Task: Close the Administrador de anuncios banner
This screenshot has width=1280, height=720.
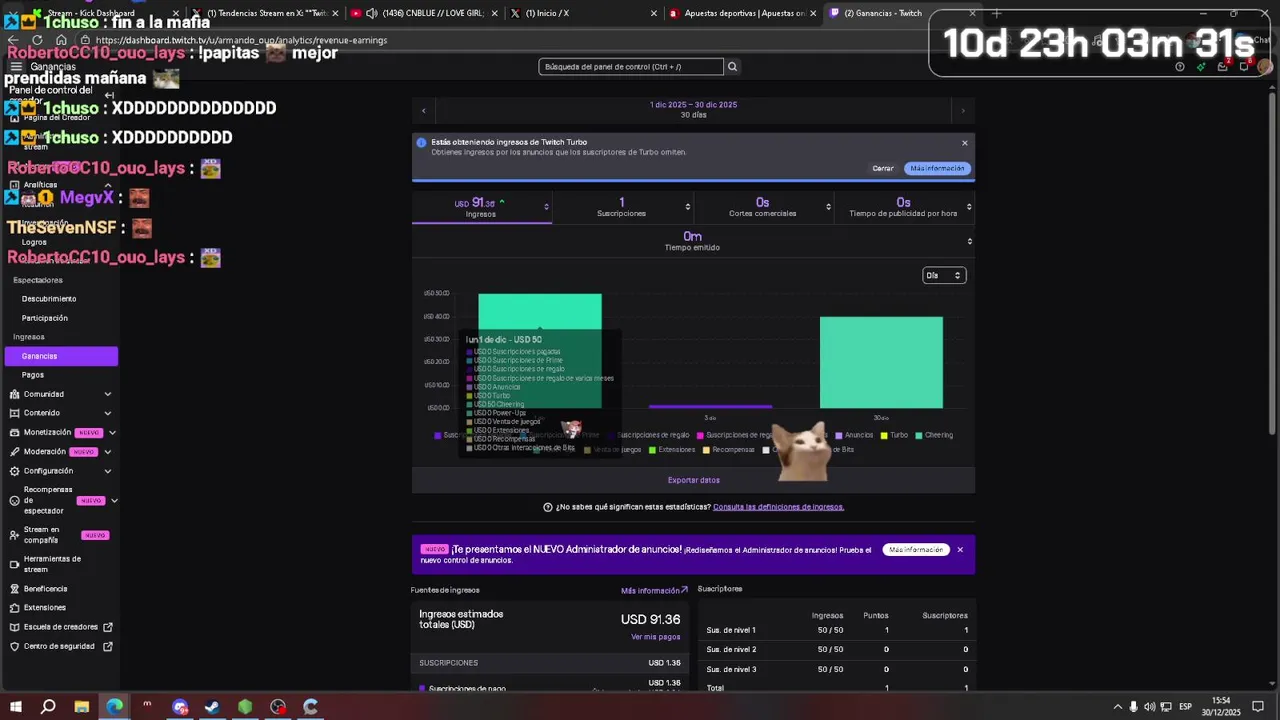Action: coord(960,550)
